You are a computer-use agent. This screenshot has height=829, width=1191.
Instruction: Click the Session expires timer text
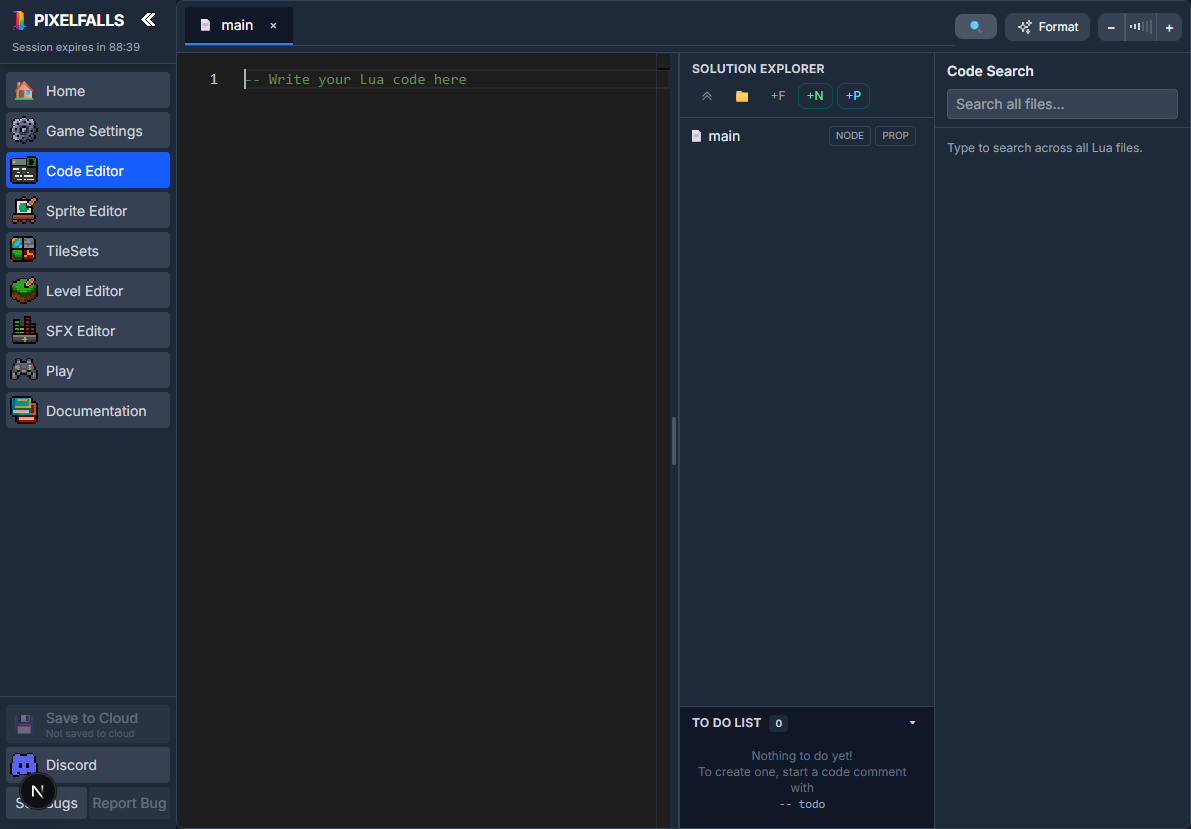76,47
